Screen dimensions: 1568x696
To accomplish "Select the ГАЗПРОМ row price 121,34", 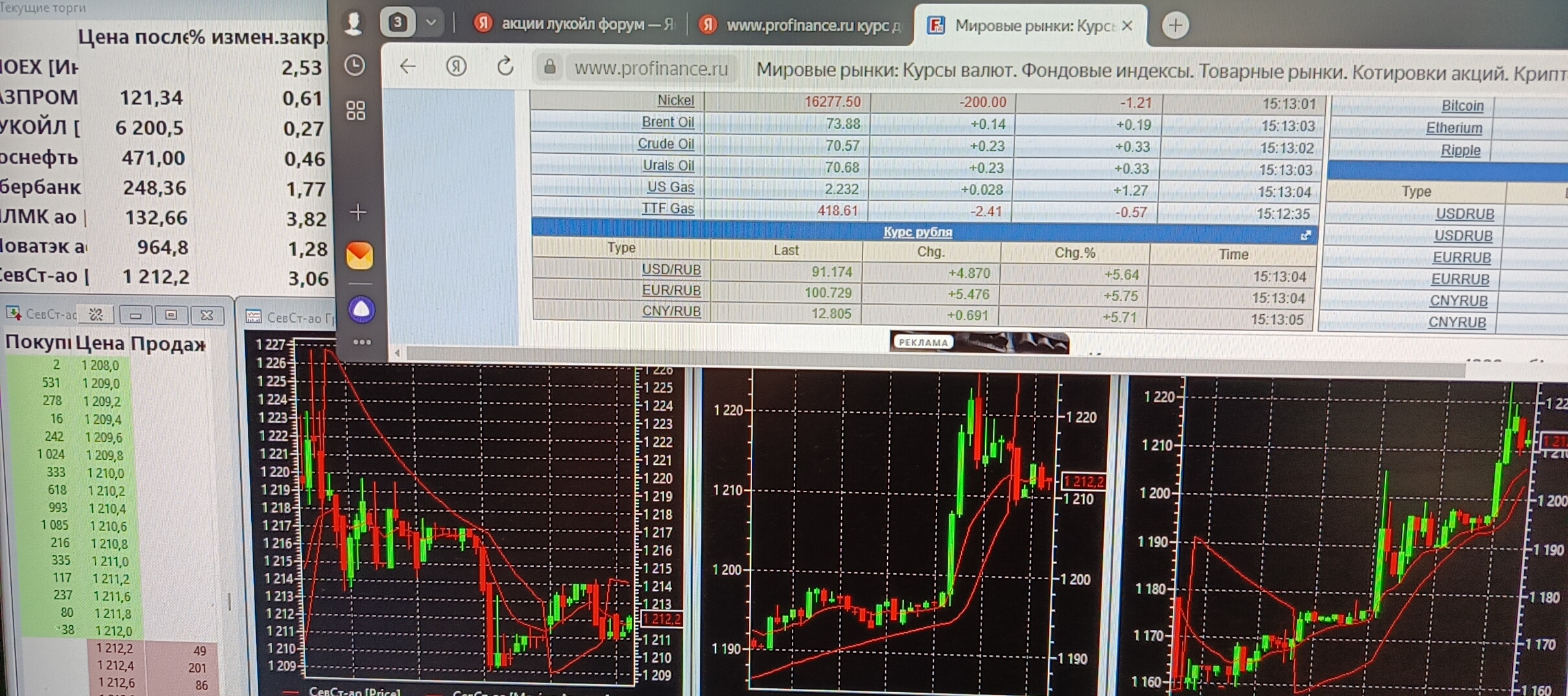I will pyautogui.click(x=151, y=98).
